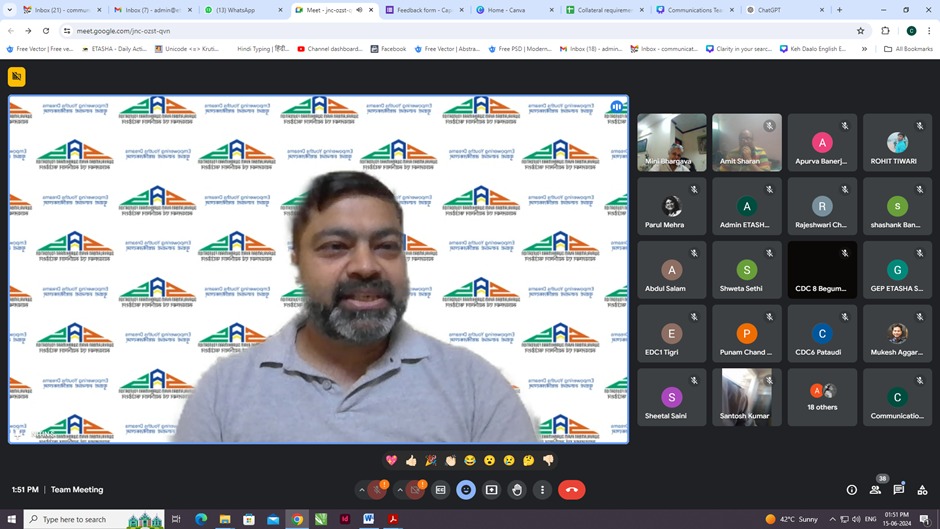
Task: Expand microphone audio settings chevron
Action: (361, 490)
